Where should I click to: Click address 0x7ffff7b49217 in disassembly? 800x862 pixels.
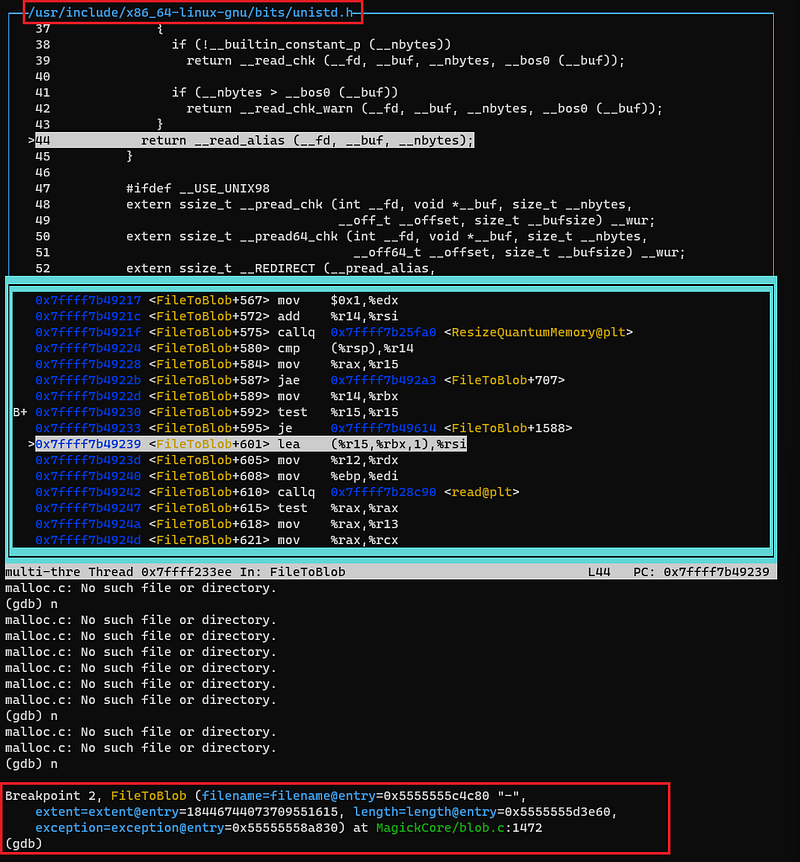(x=88, y=301)
